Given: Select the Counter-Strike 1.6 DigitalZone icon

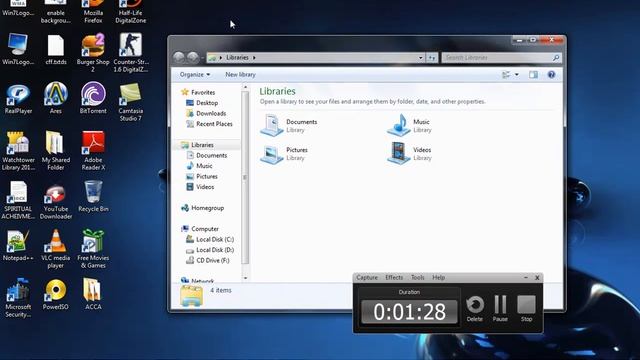Looking at the screenshot, I should (x=131, y=52).
